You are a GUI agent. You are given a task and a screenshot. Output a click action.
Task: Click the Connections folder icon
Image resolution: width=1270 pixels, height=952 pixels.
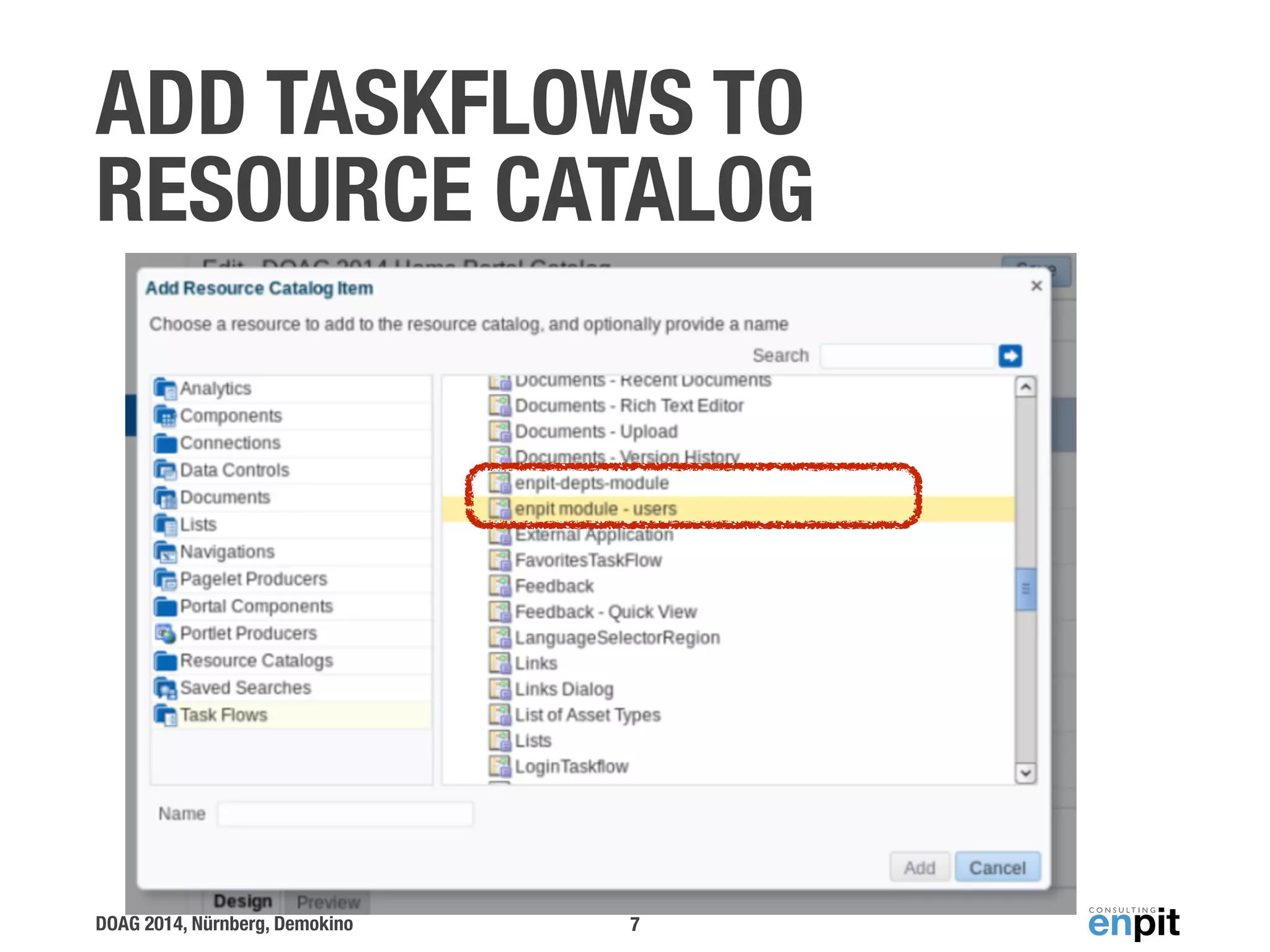point(165,443)
